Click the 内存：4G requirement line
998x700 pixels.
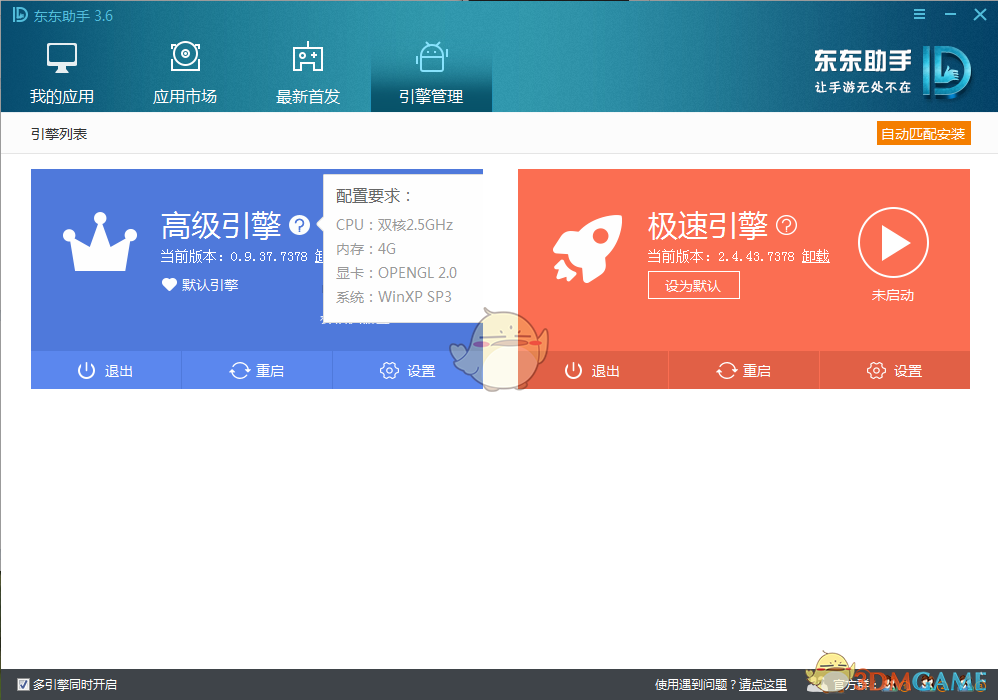(366, 248)
